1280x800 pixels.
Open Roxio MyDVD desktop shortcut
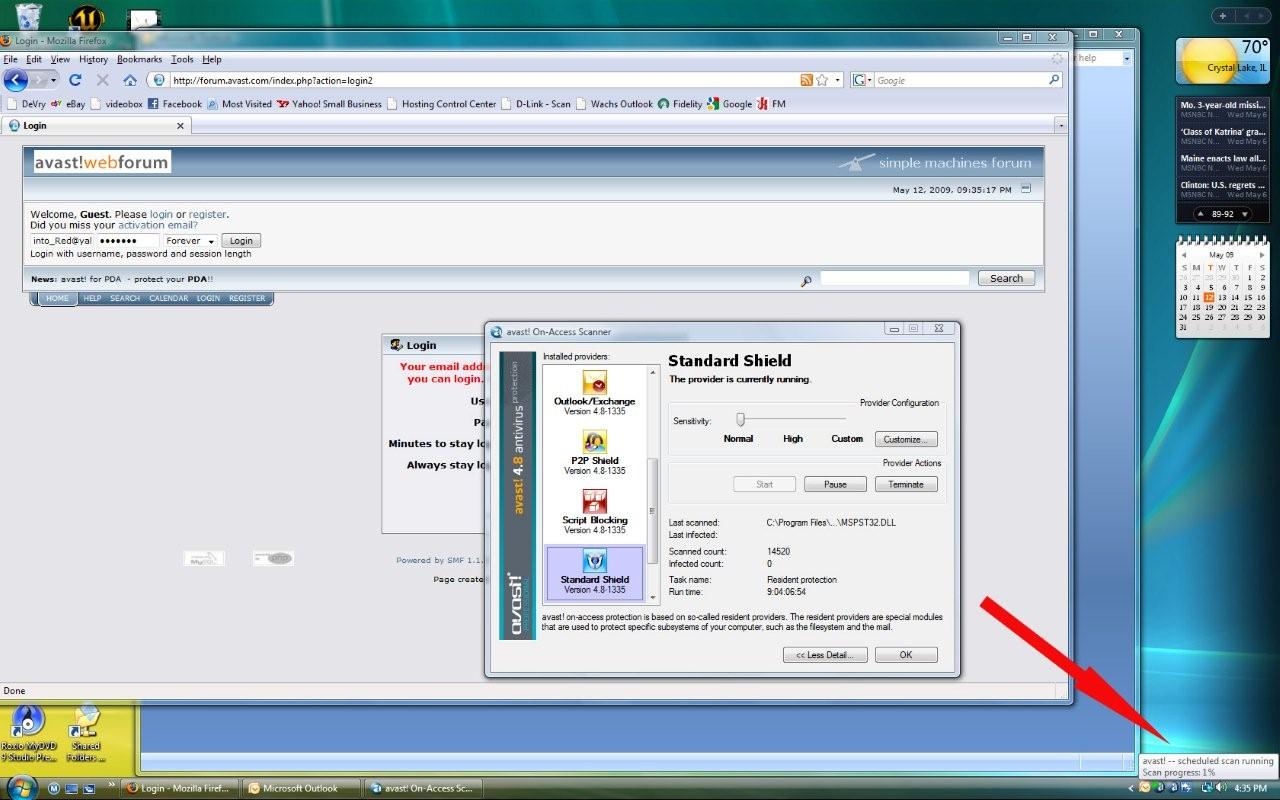click(28, 733)
